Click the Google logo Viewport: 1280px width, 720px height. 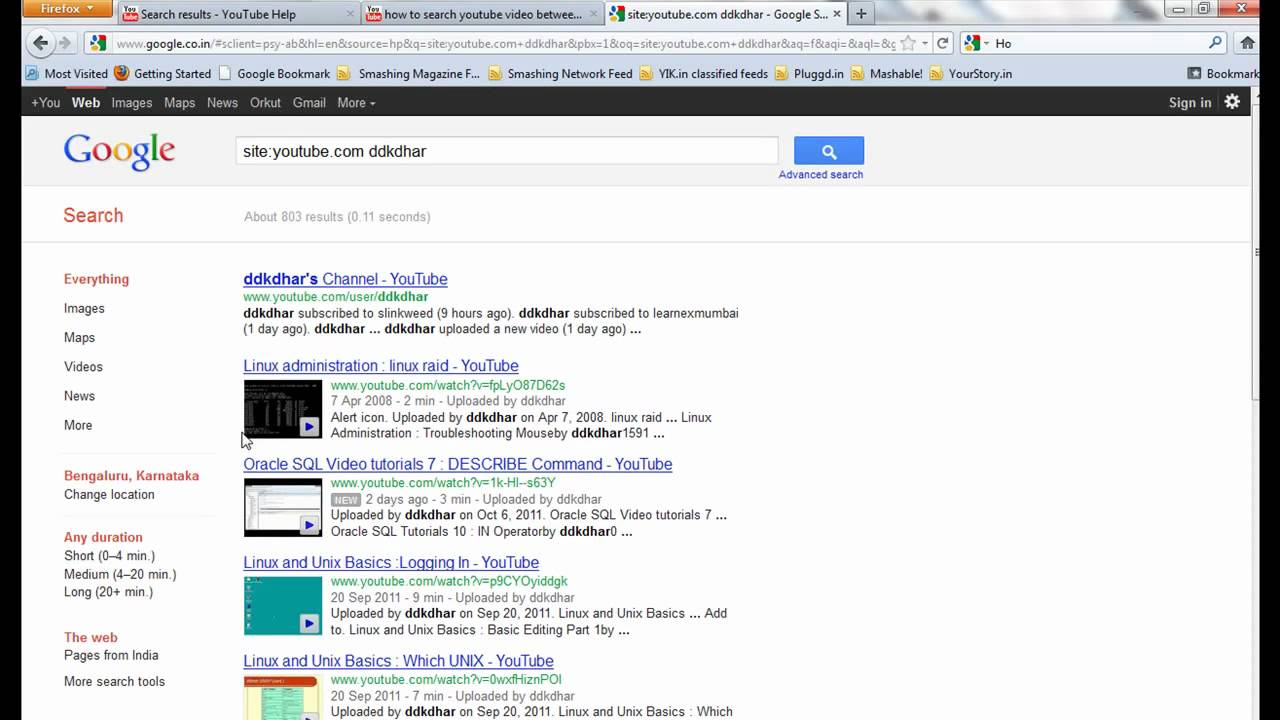pyautogui.click(x=119, y=152)
